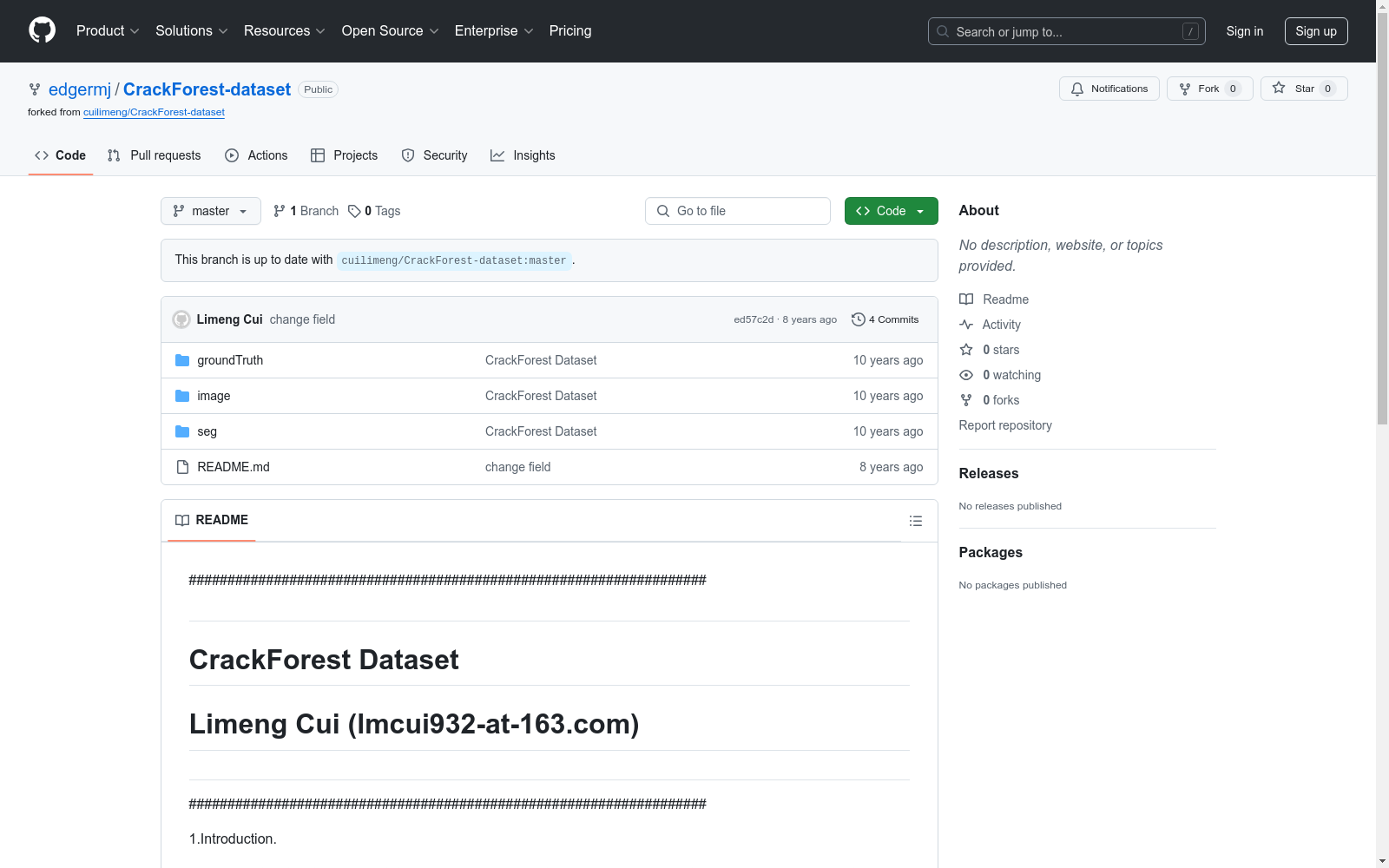Expand the Enterprise menu
The image size is (1389, 868).
coord(494,30)
